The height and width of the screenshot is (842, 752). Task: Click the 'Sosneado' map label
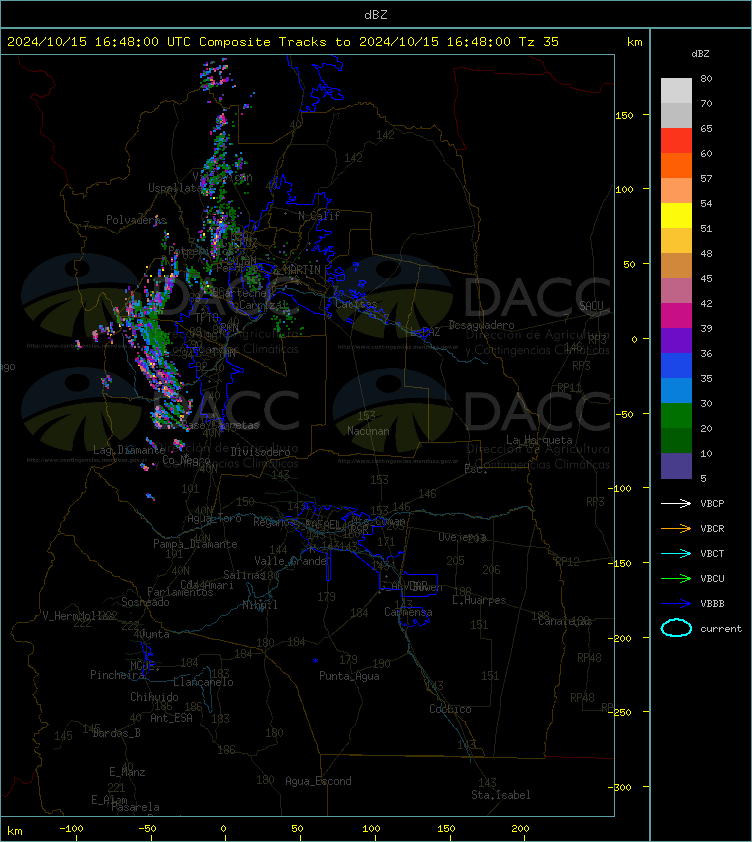point(145,602)
